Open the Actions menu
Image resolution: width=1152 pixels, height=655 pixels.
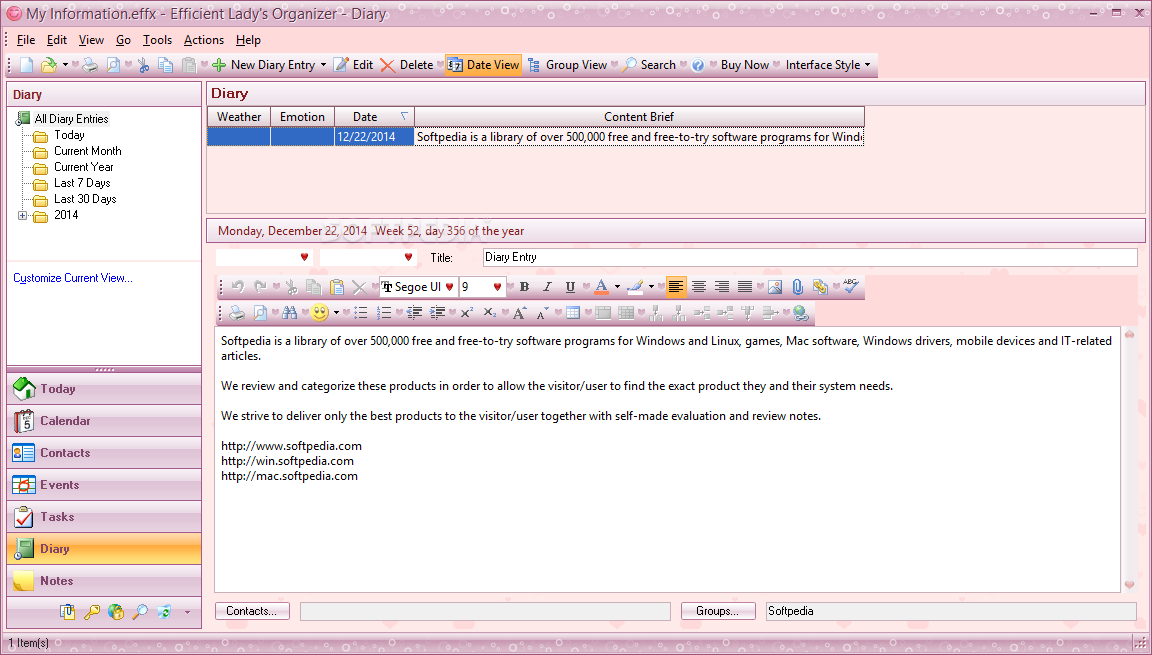(204, 40)
